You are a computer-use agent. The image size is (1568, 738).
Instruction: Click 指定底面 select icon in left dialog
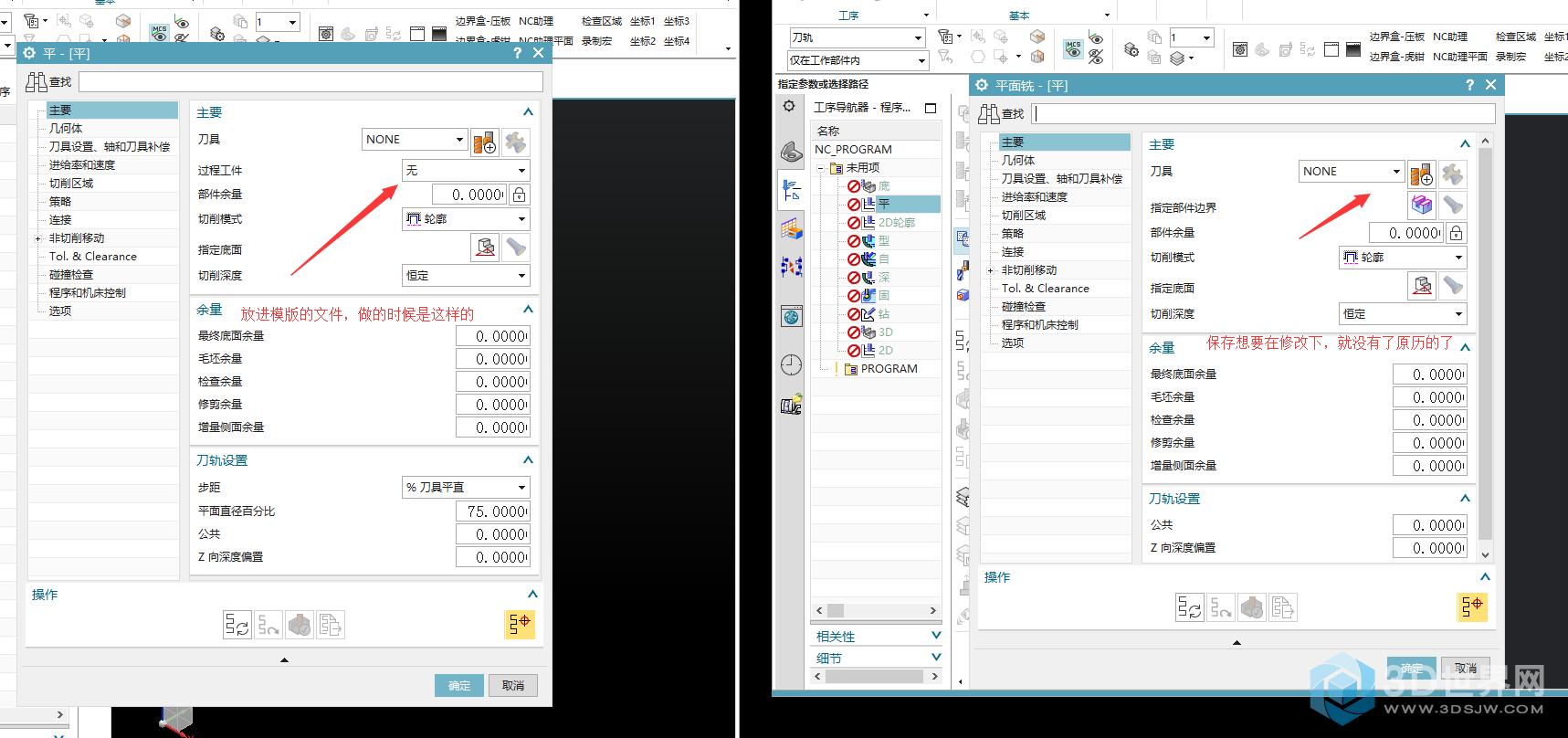(x=485, y=248)
